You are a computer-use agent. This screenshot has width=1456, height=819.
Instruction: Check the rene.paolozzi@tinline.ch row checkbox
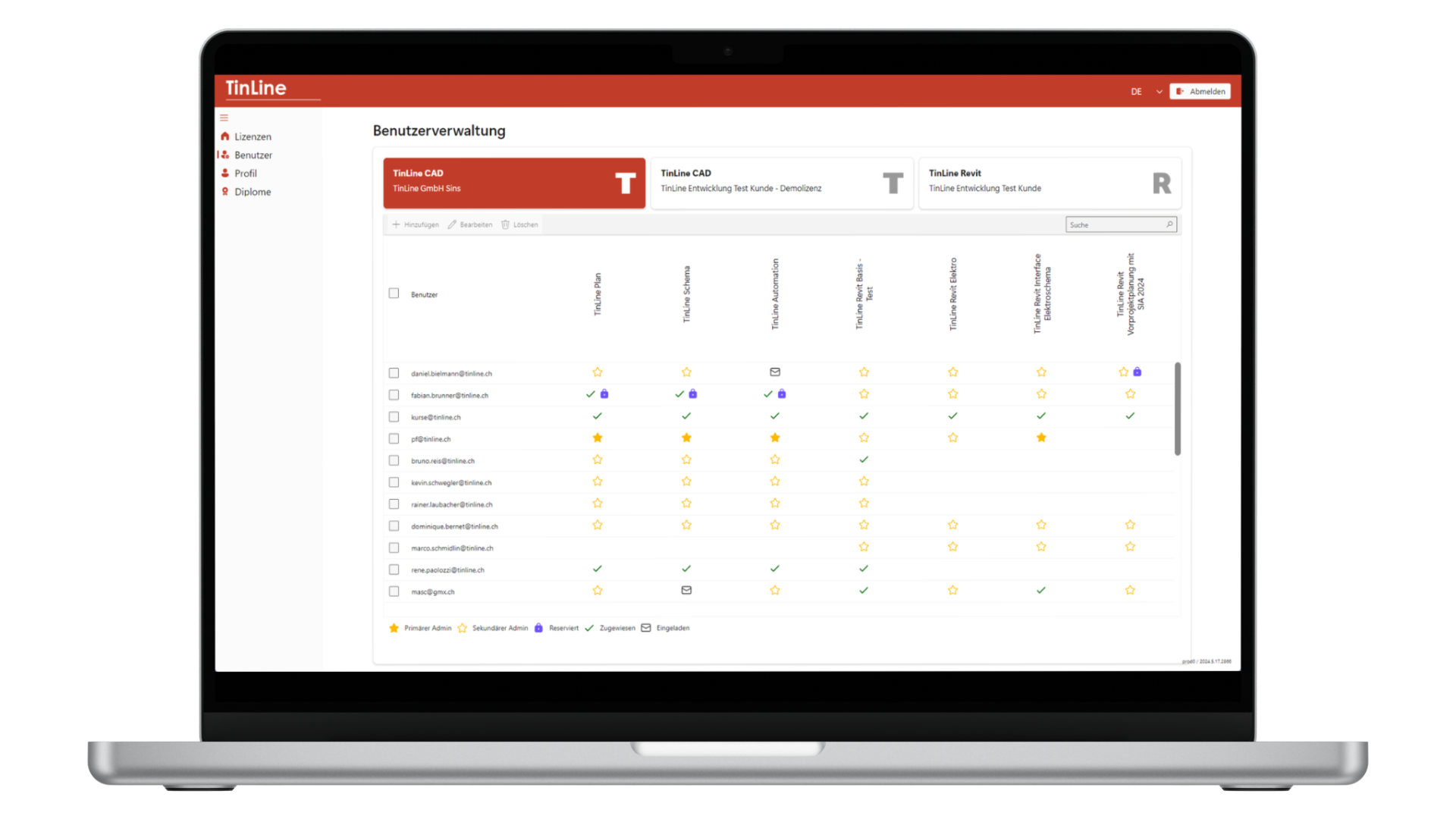[x=394, y=570]
